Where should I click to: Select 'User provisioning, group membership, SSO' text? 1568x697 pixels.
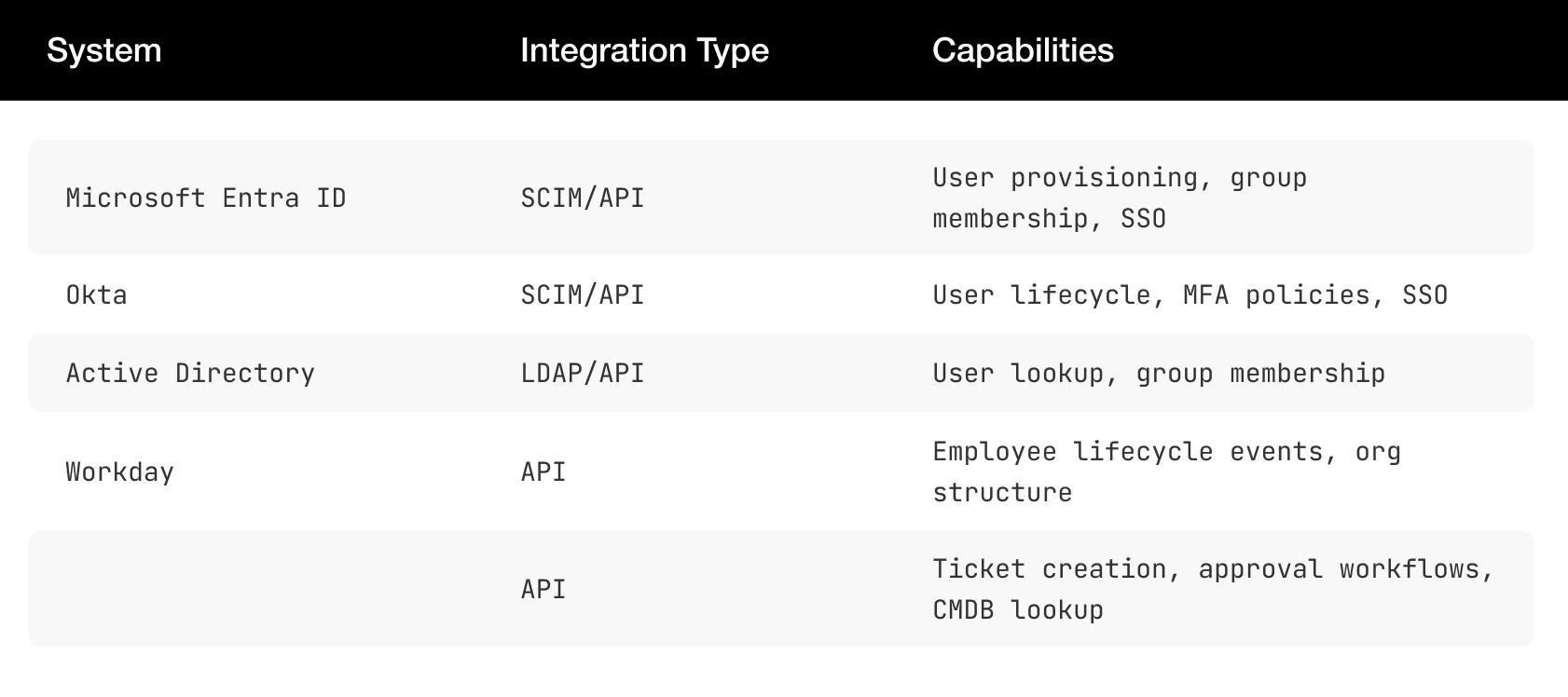(x=1120, y=198)
